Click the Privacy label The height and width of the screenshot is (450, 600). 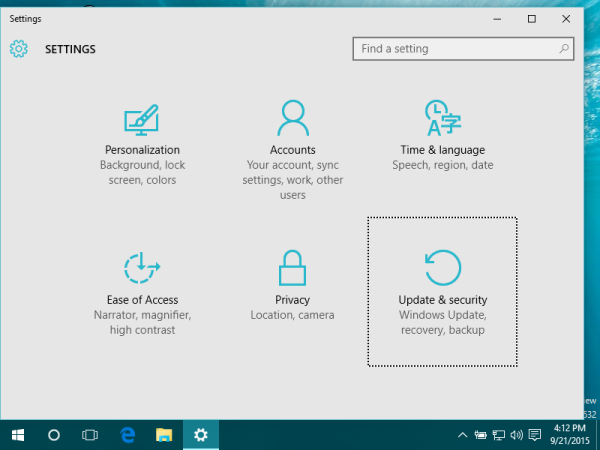point(292,300)
